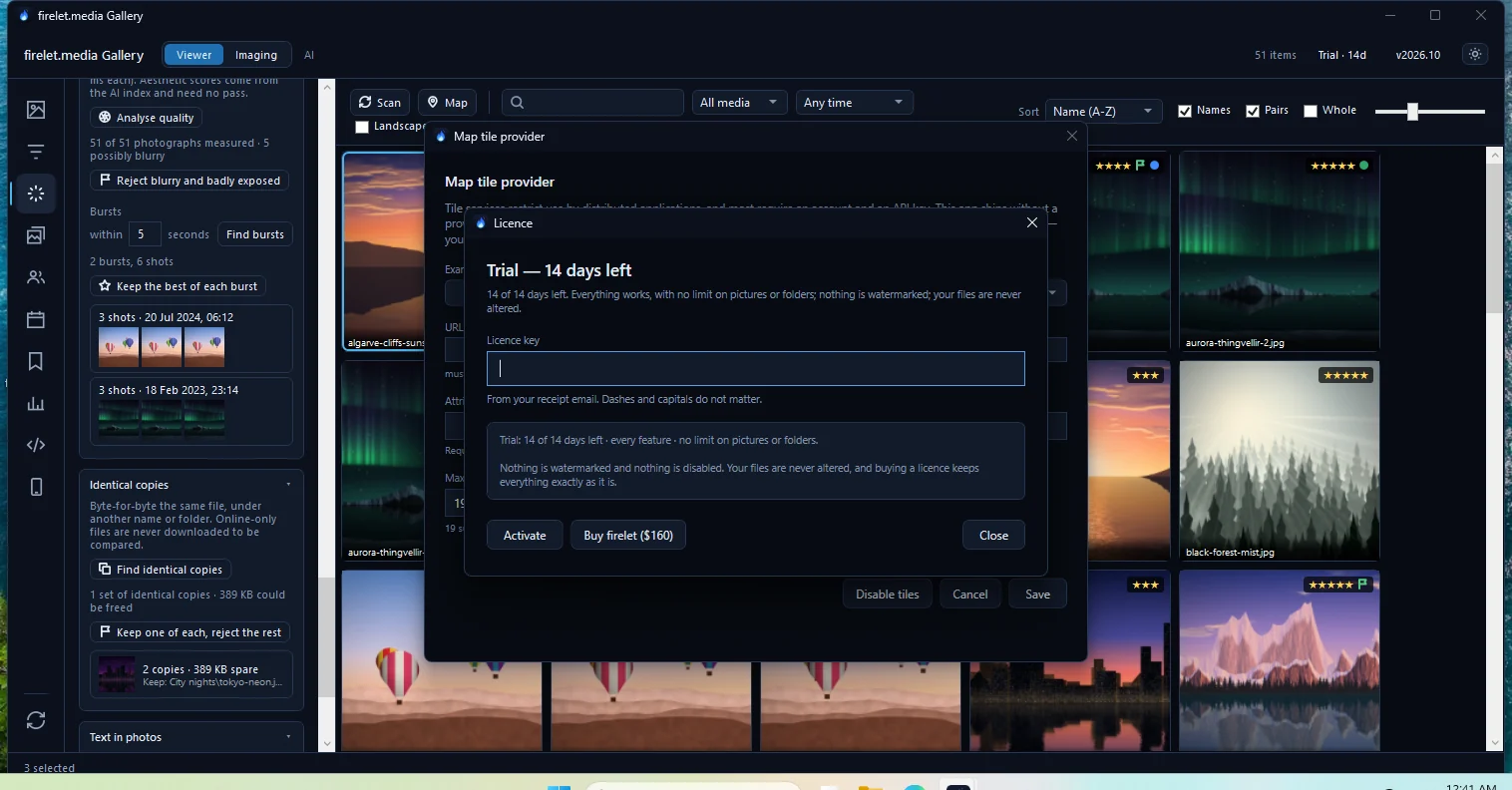Open the filter lines sidebar icon

click(36, 152)
